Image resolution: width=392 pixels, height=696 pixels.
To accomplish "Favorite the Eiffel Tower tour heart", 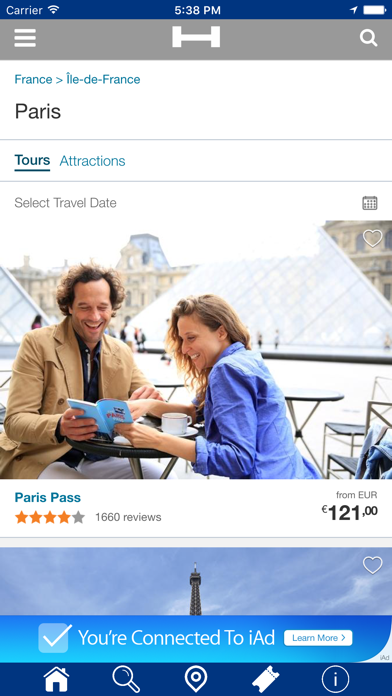I will coord(372,566).
